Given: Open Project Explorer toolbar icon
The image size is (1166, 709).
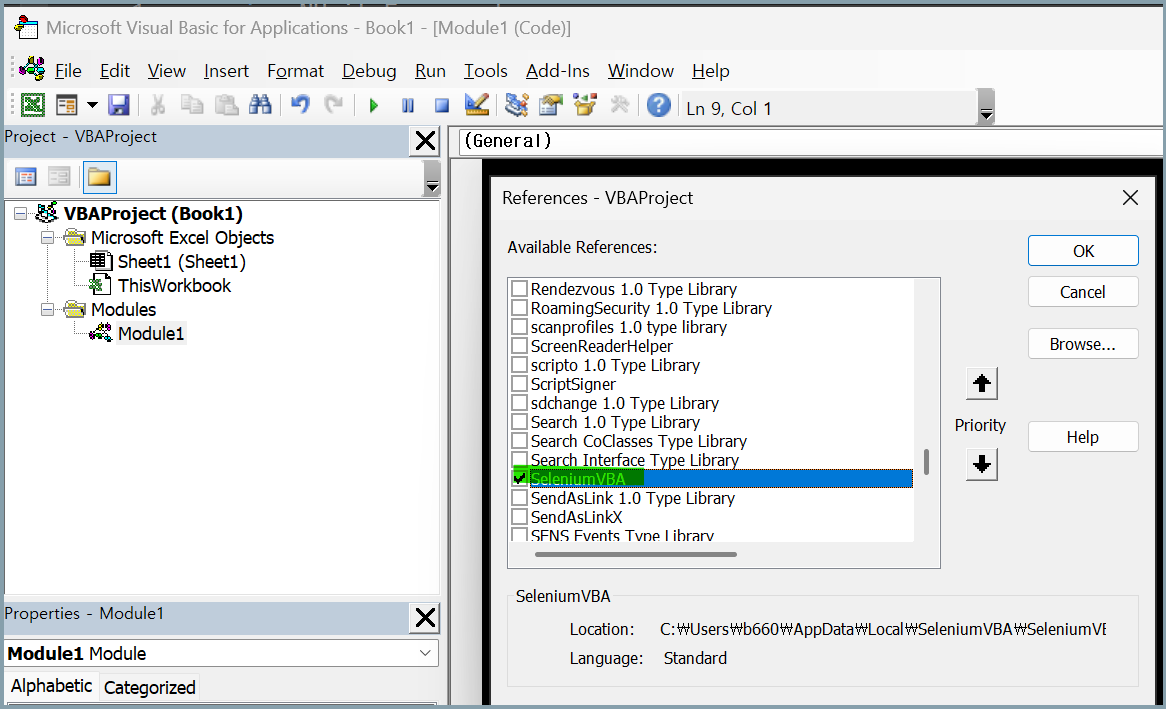Looking at the screenshot, I should [x=516, y=105].
